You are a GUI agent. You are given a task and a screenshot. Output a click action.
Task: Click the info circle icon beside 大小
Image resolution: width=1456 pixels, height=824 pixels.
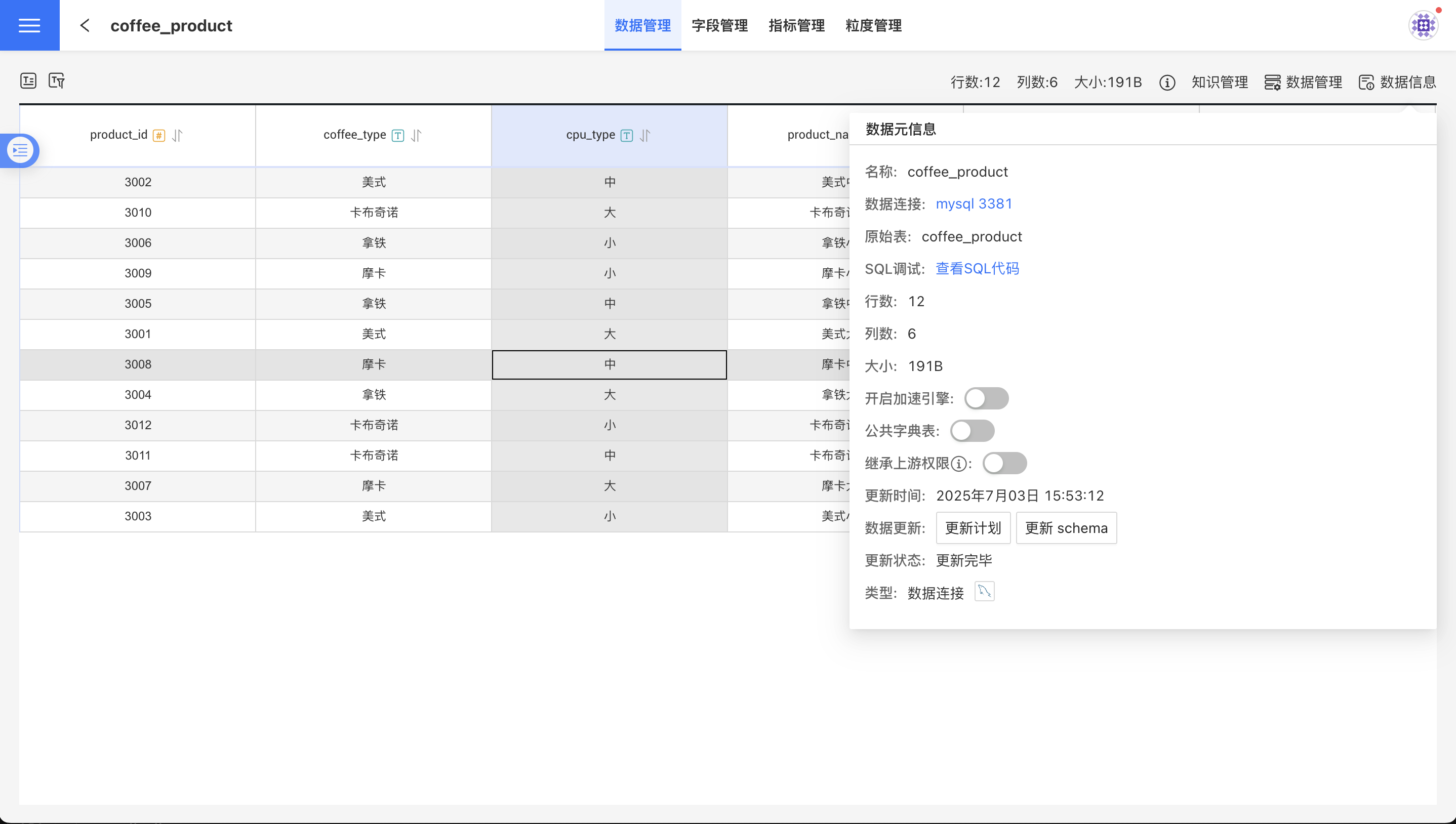point(1167,83)
